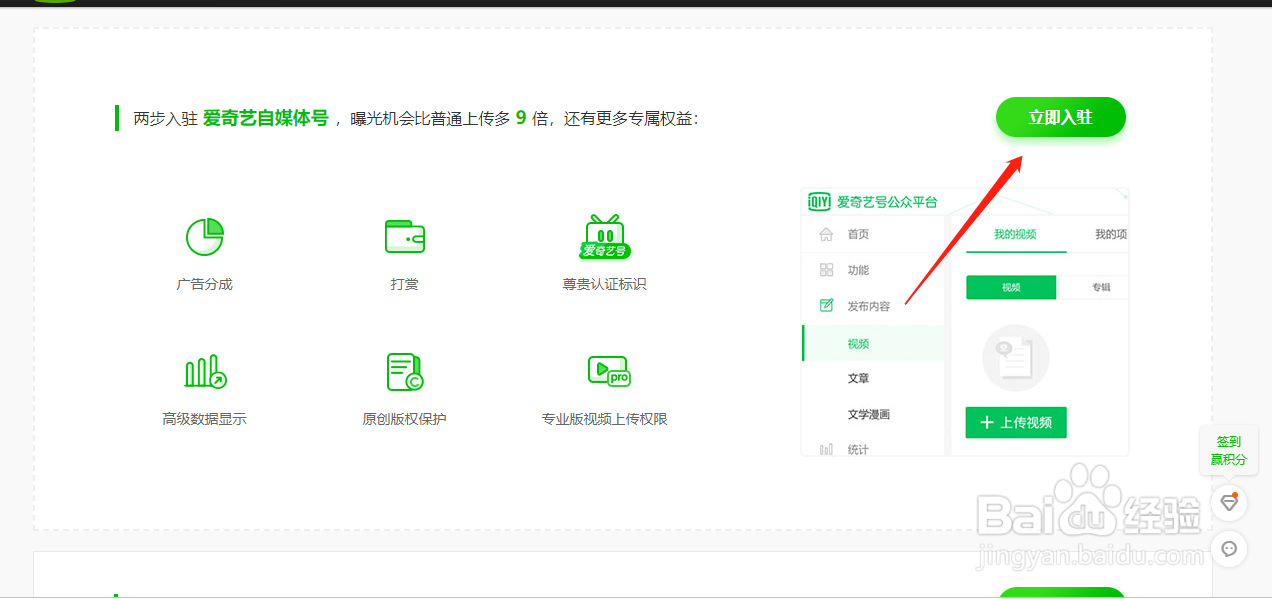Switch to 我的视频 tab in preview
This screenshot has width=1272, height=599.
tap(1015, 234)
